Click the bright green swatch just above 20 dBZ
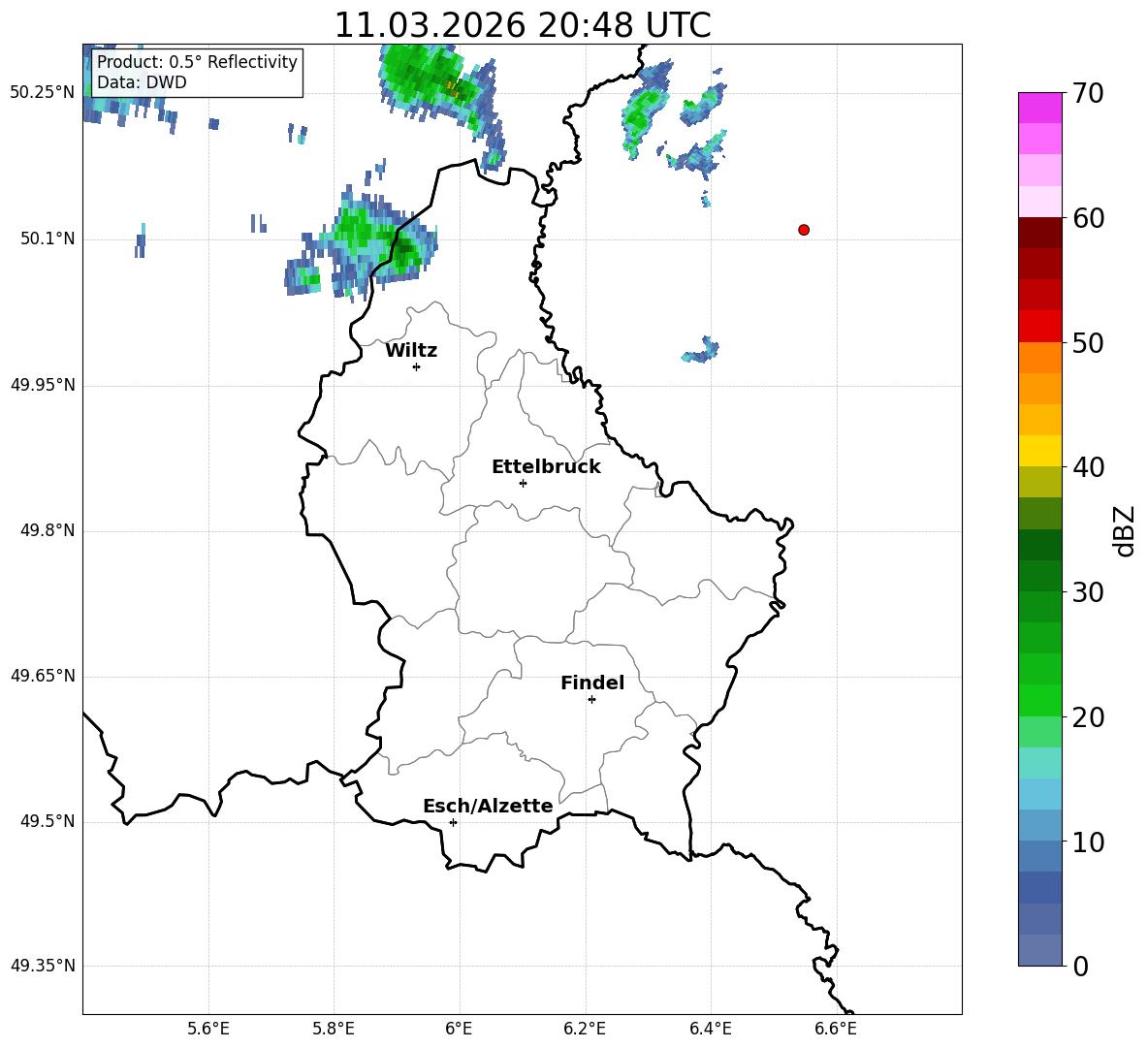Image resolution: width=1148 pixels, height=1048 pixels. coord(1039,700)
